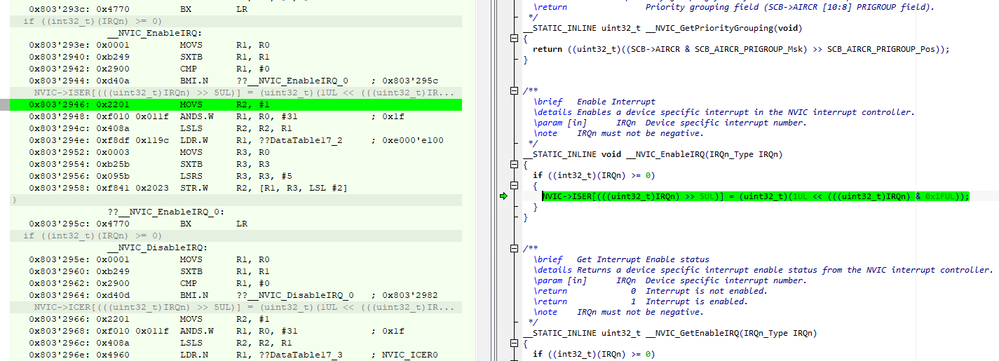Select the LSLS line at 0x803'296c
Image resolution: width=999 pixels, height=361 pixels.
coord(236,343)
